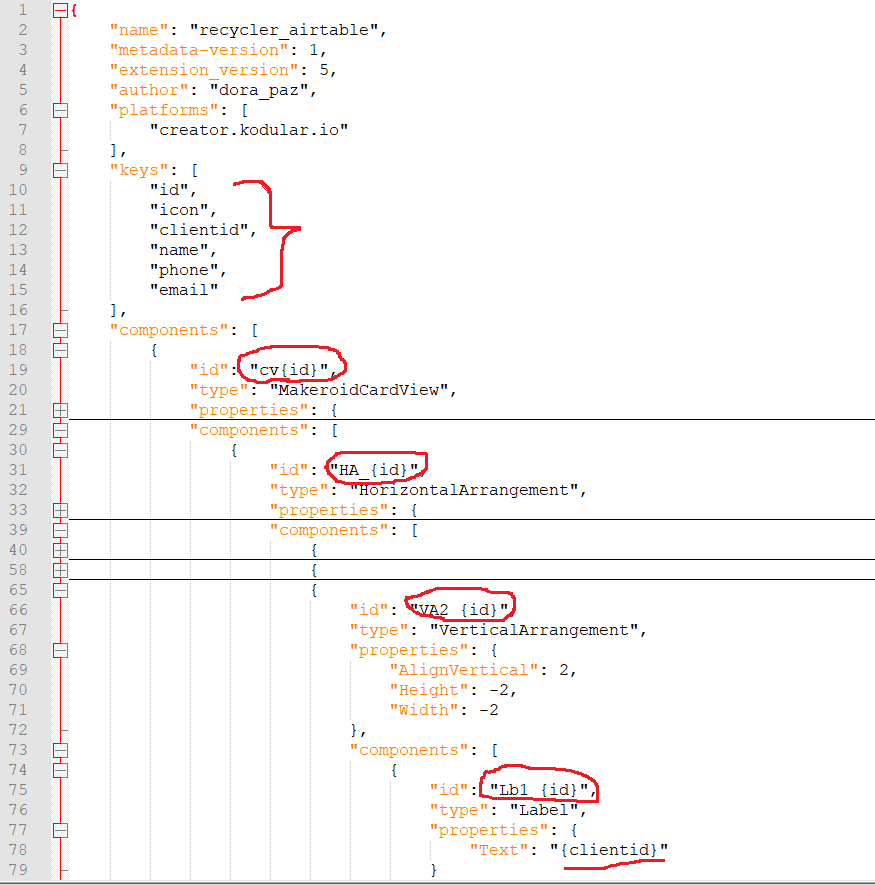Viewport: 875px width, 885px height.
Task: Click the "extension_version" key
Action: 204,70
